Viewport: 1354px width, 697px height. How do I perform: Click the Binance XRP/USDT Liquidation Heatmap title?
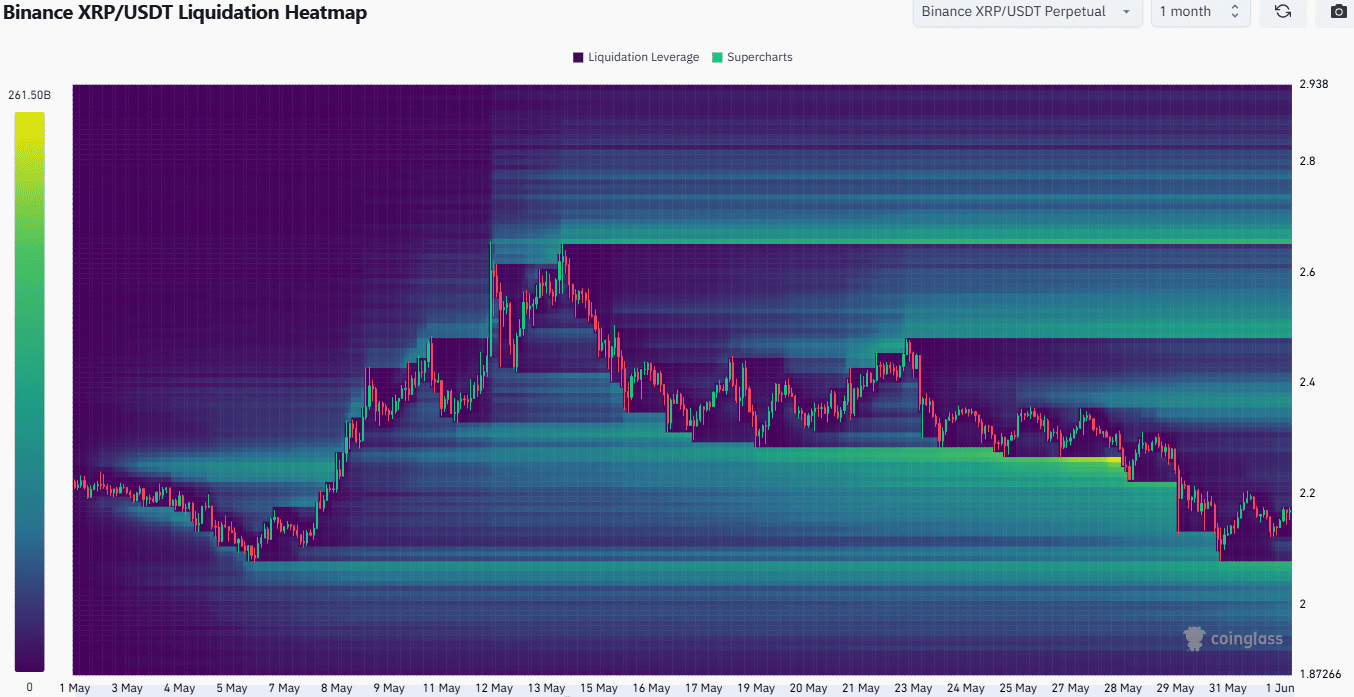(185, 13)
